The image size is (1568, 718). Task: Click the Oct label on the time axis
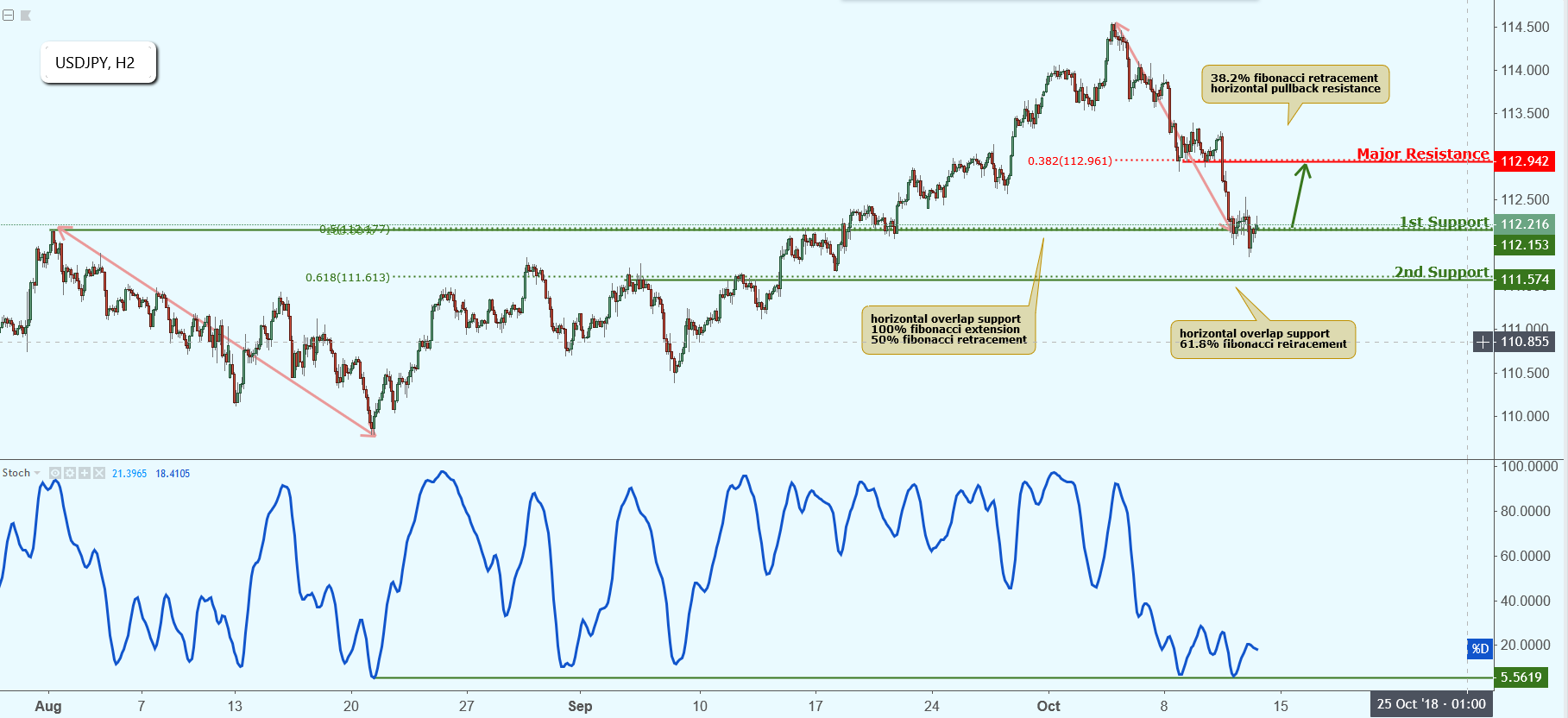tap(1048, 706)
